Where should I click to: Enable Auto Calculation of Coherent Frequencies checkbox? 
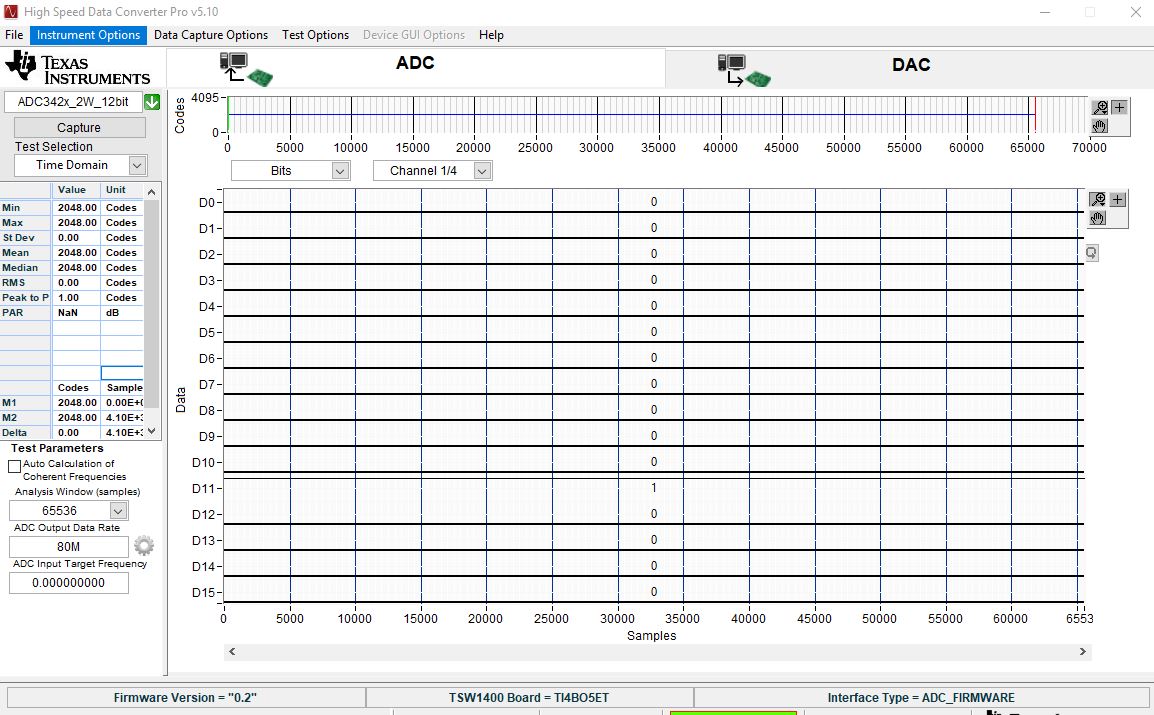pyautogui.click(x=14, y=466)
